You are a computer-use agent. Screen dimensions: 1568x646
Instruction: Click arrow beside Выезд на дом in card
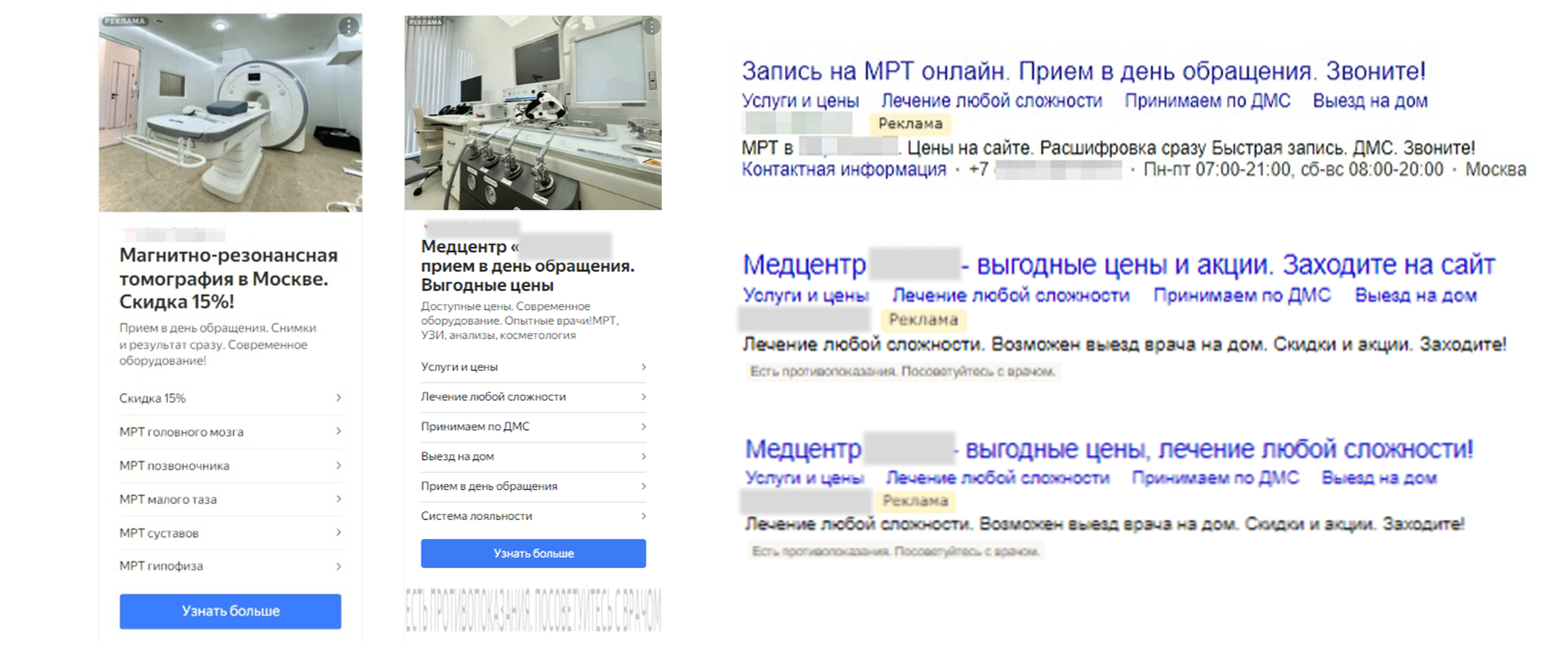(644, 456)
